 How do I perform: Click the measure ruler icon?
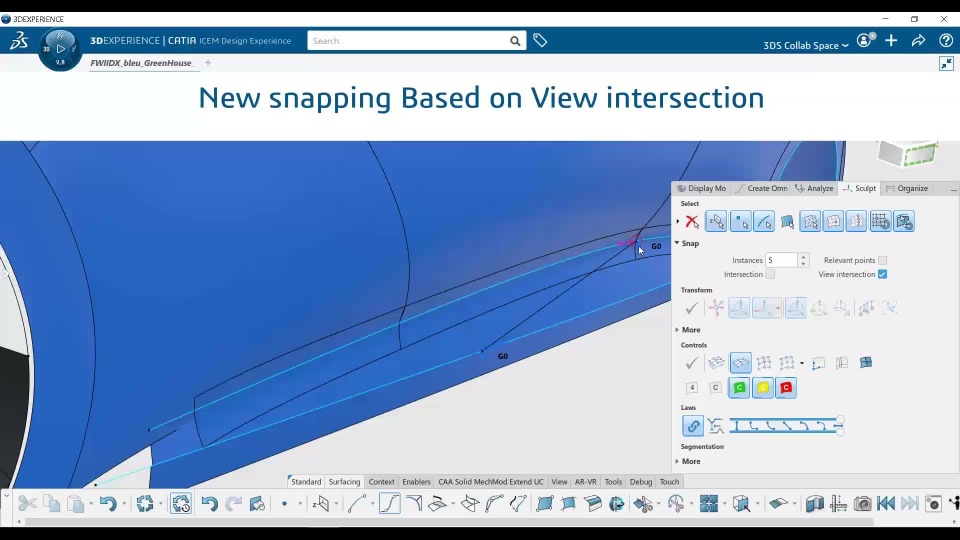click(x=838, y=503)
